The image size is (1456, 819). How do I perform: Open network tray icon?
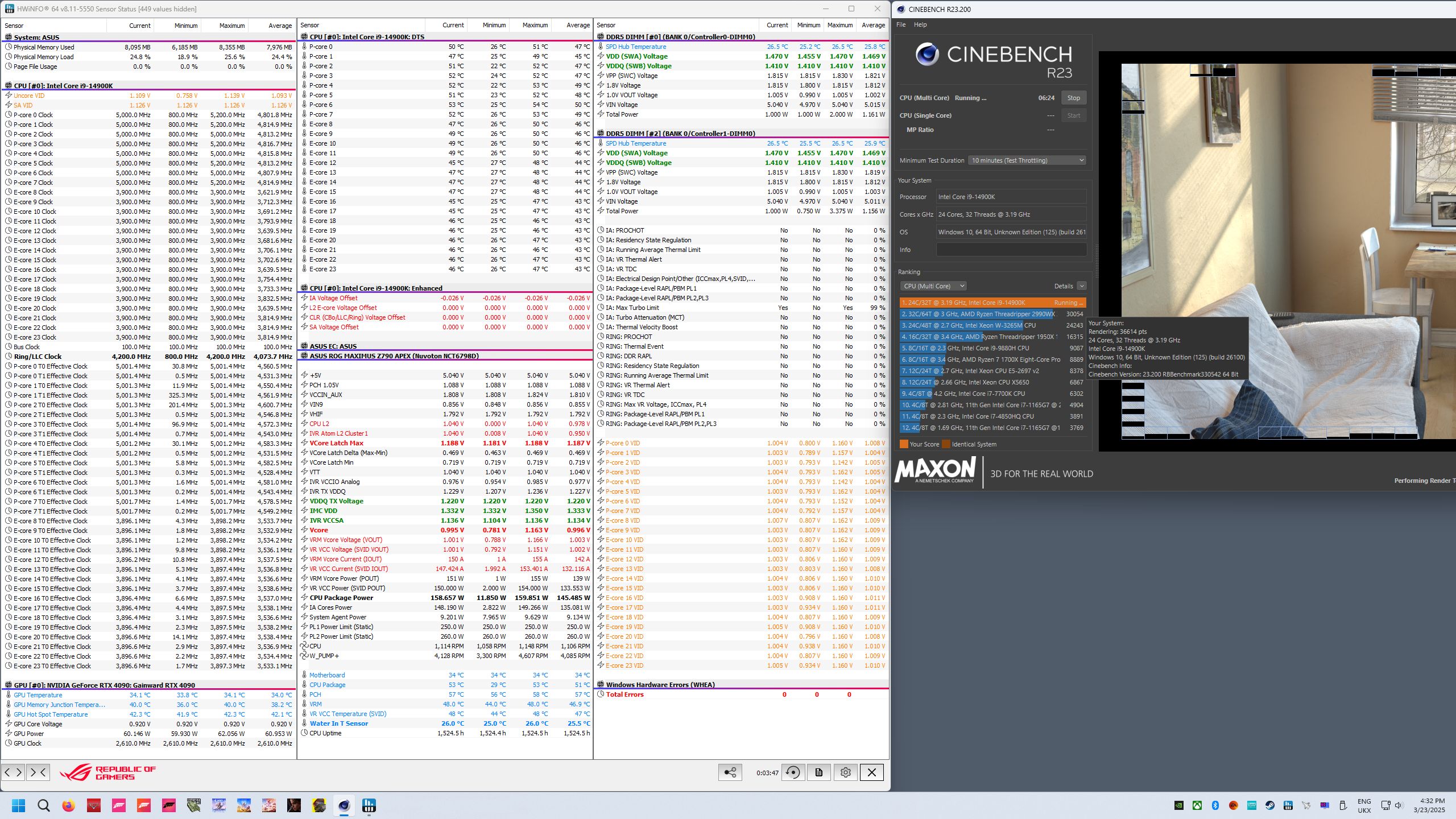tap(1386, 805)
